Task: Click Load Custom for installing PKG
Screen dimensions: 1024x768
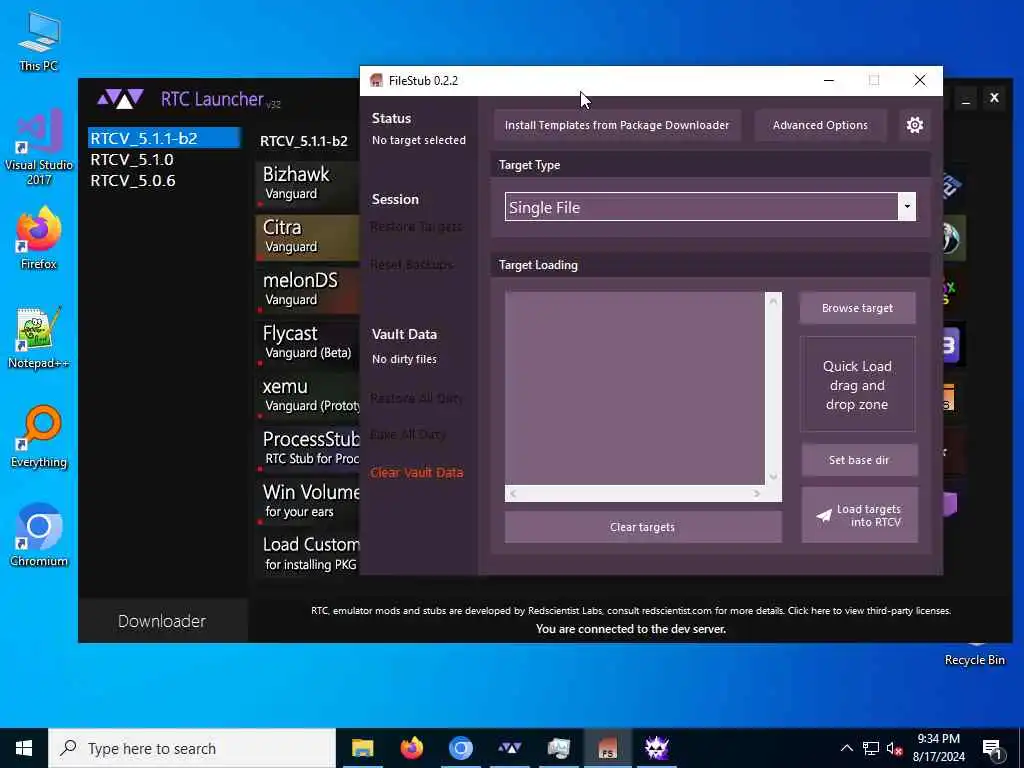Action: click(x=308, y=554)
